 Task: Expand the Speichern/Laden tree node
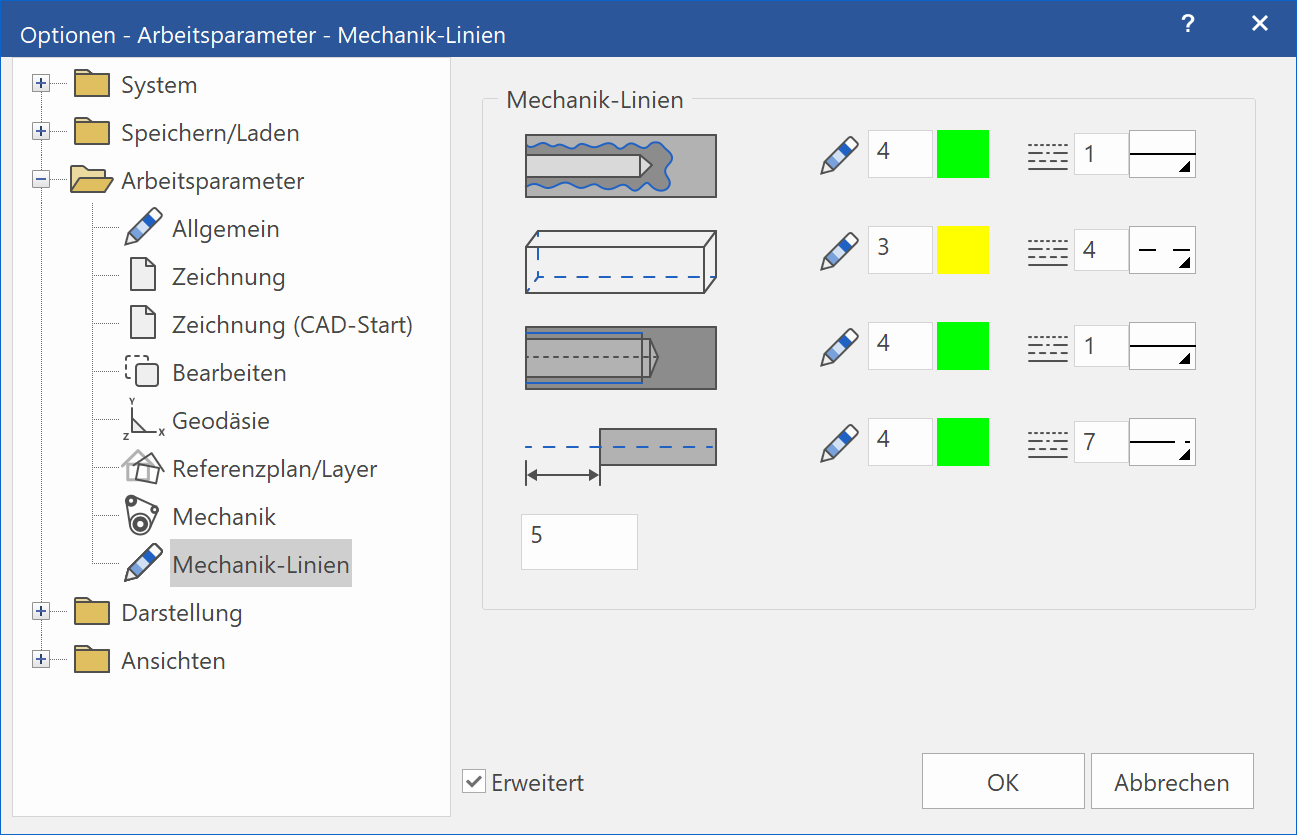coord(41,132)
